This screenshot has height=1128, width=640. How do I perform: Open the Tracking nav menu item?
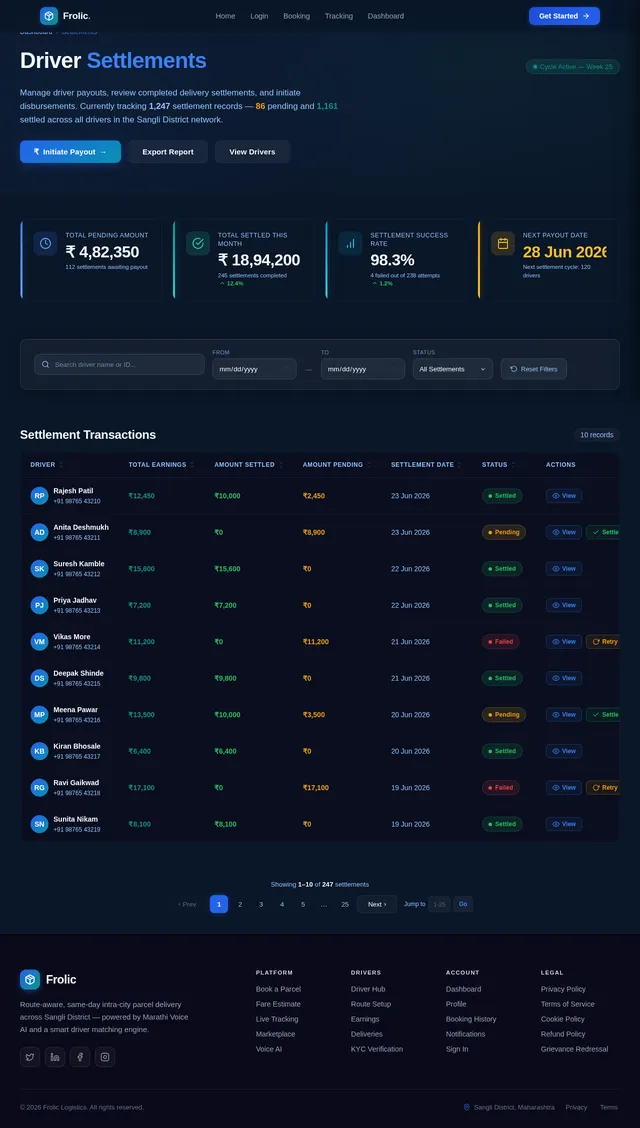(x=339, y=16)
